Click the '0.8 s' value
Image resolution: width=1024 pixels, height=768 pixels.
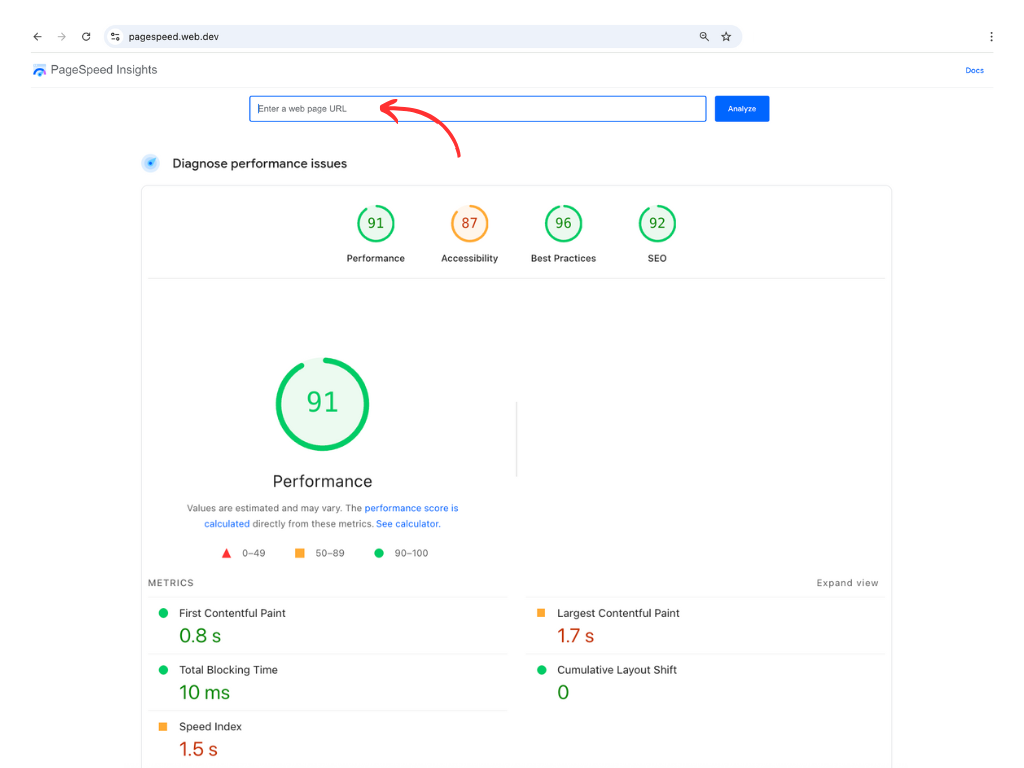pos(200,635)
